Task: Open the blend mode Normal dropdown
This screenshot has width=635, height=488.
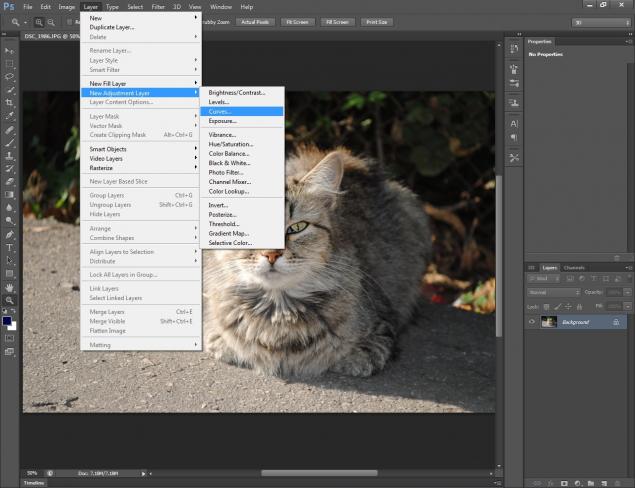Action: [x=554, y=292]
